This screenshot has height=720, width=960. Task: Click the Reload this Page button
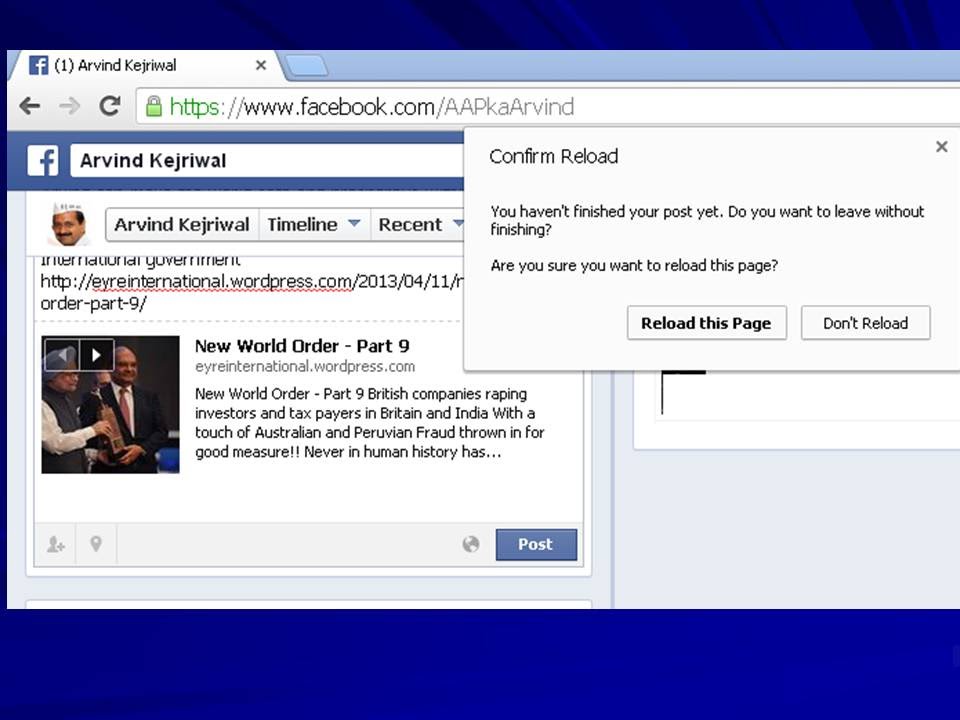click(707, 323)
